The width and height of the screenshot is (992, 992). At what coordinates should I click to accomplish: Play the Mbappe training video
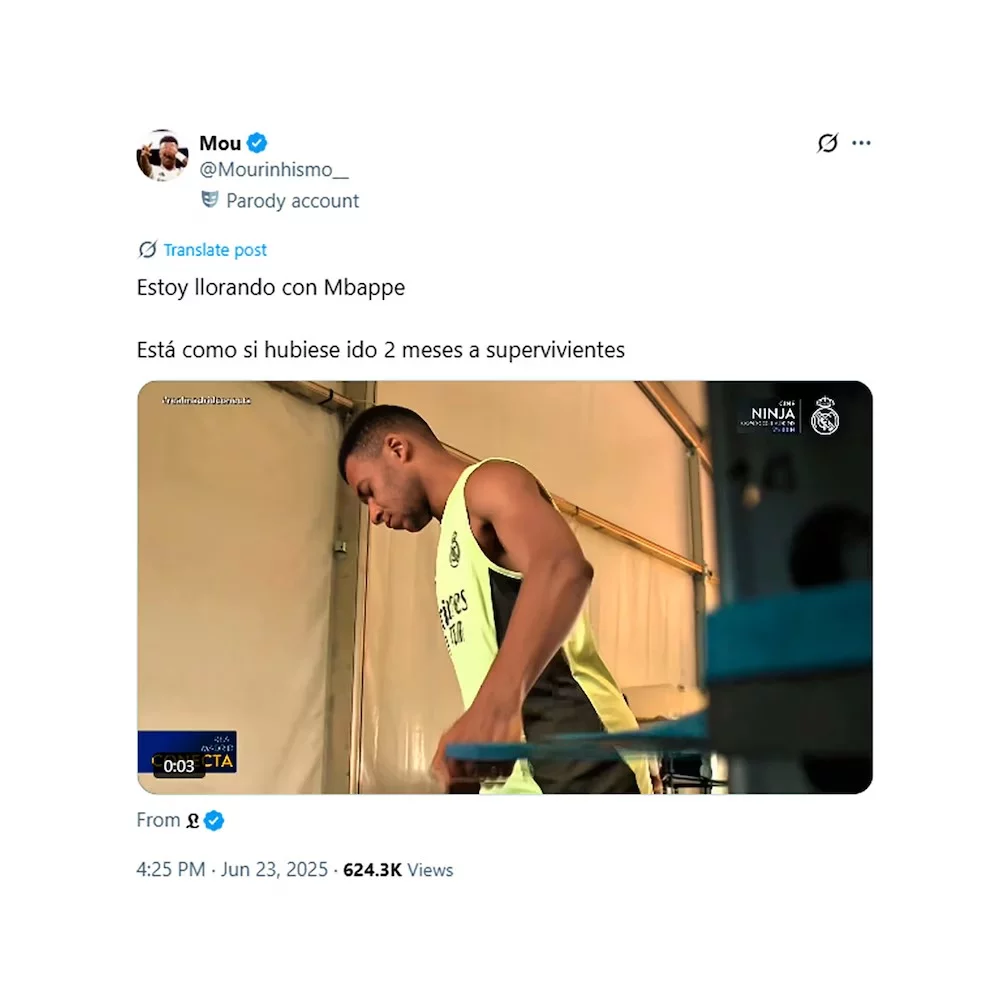point(505,587)
